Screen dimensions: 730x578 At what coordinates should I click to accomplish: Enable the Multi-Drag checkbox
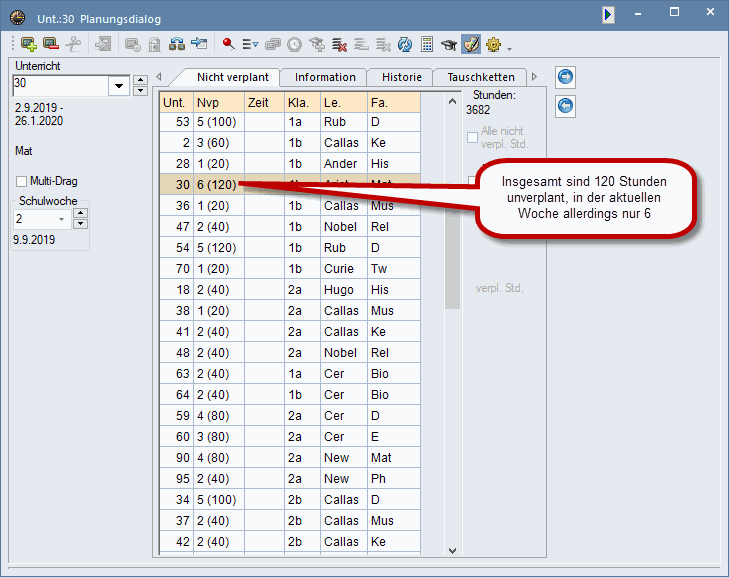(x=21, y=181)
